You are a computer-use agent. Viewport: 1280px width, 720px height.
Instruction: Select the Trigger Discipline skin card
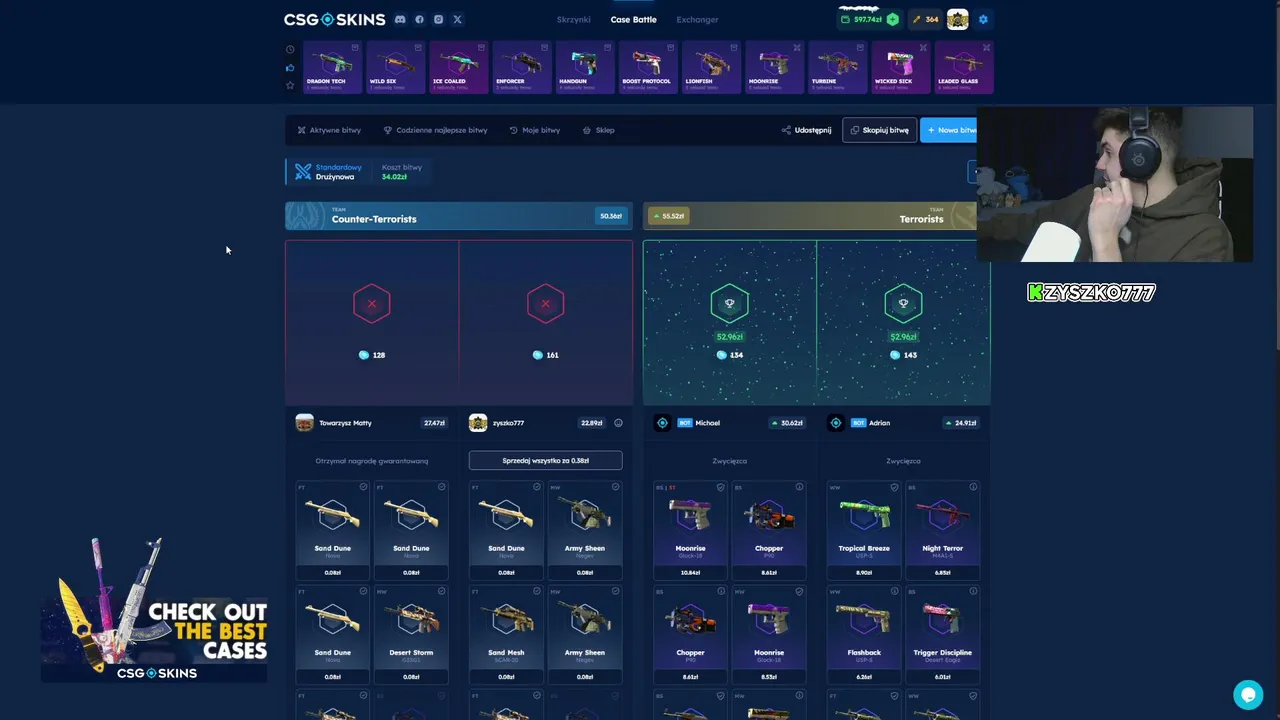tap(942, 634)
